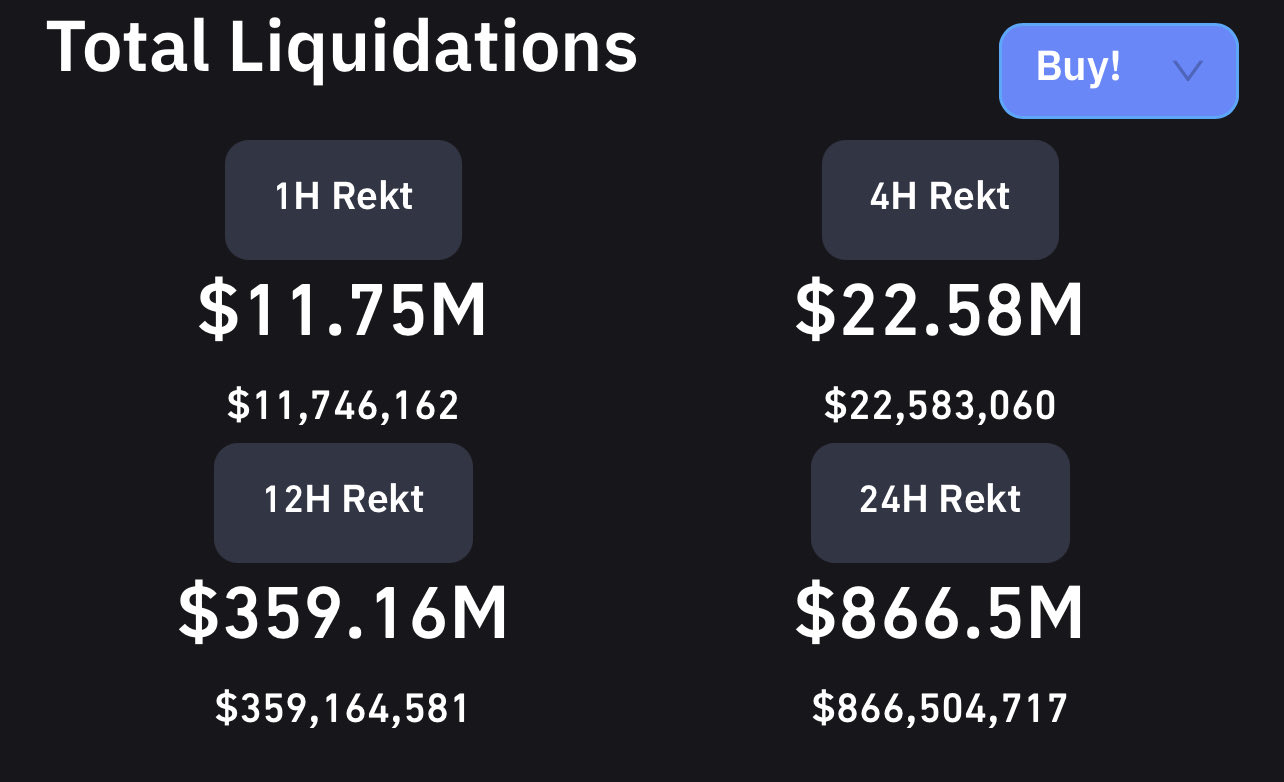Image resolution: width=1284 pixels, height=782 pixels.
Task: Click the Rekt word in 24H button
Action: pos(981,499)
